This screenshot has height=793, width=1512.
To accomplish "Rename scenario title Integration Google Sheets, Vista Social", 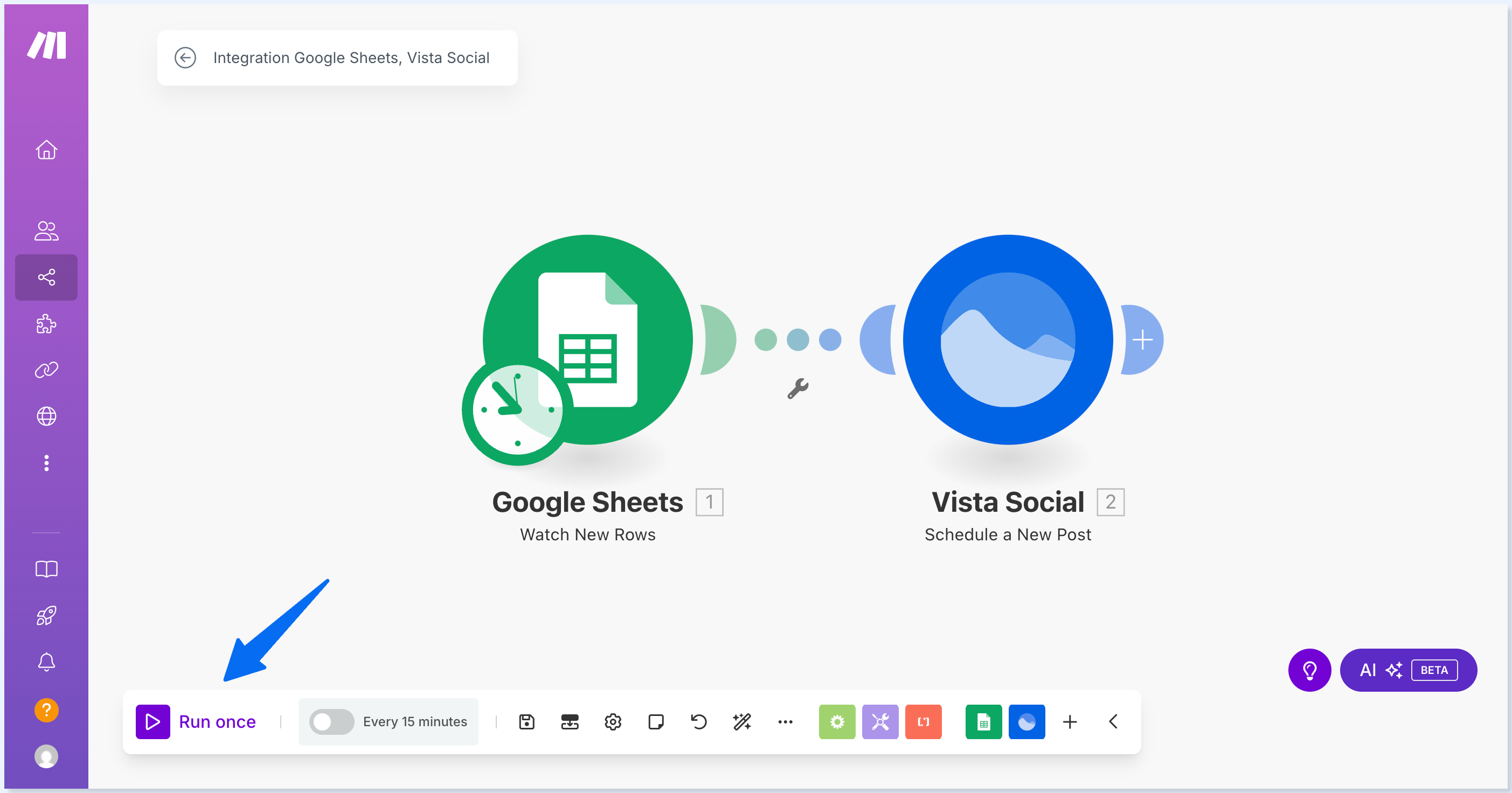I will [x=351, y=58].
